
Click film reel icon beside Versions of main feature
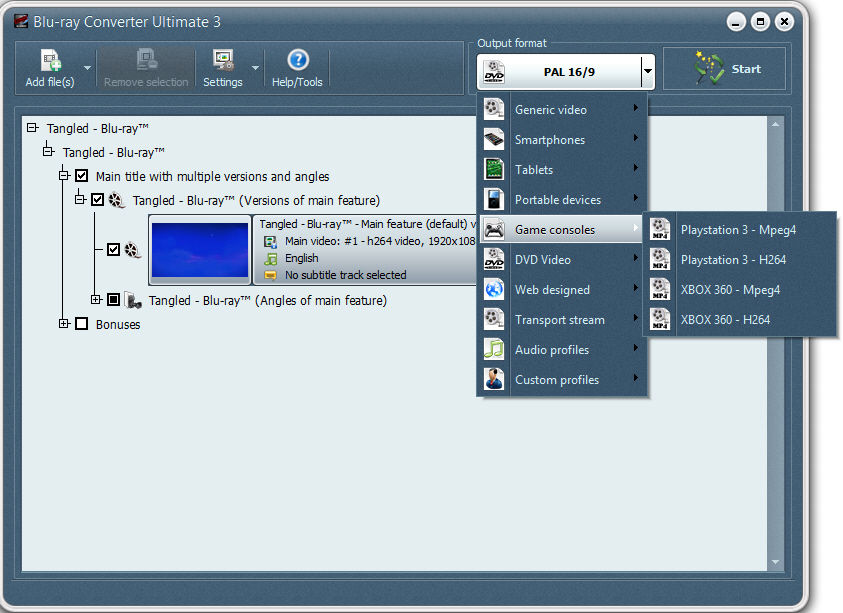click(117, 201)
